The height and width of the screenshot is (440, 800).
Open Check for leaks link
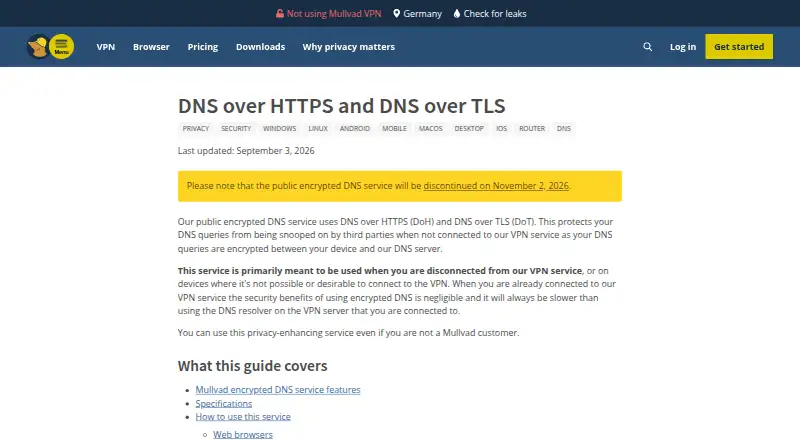click(495, 14)
